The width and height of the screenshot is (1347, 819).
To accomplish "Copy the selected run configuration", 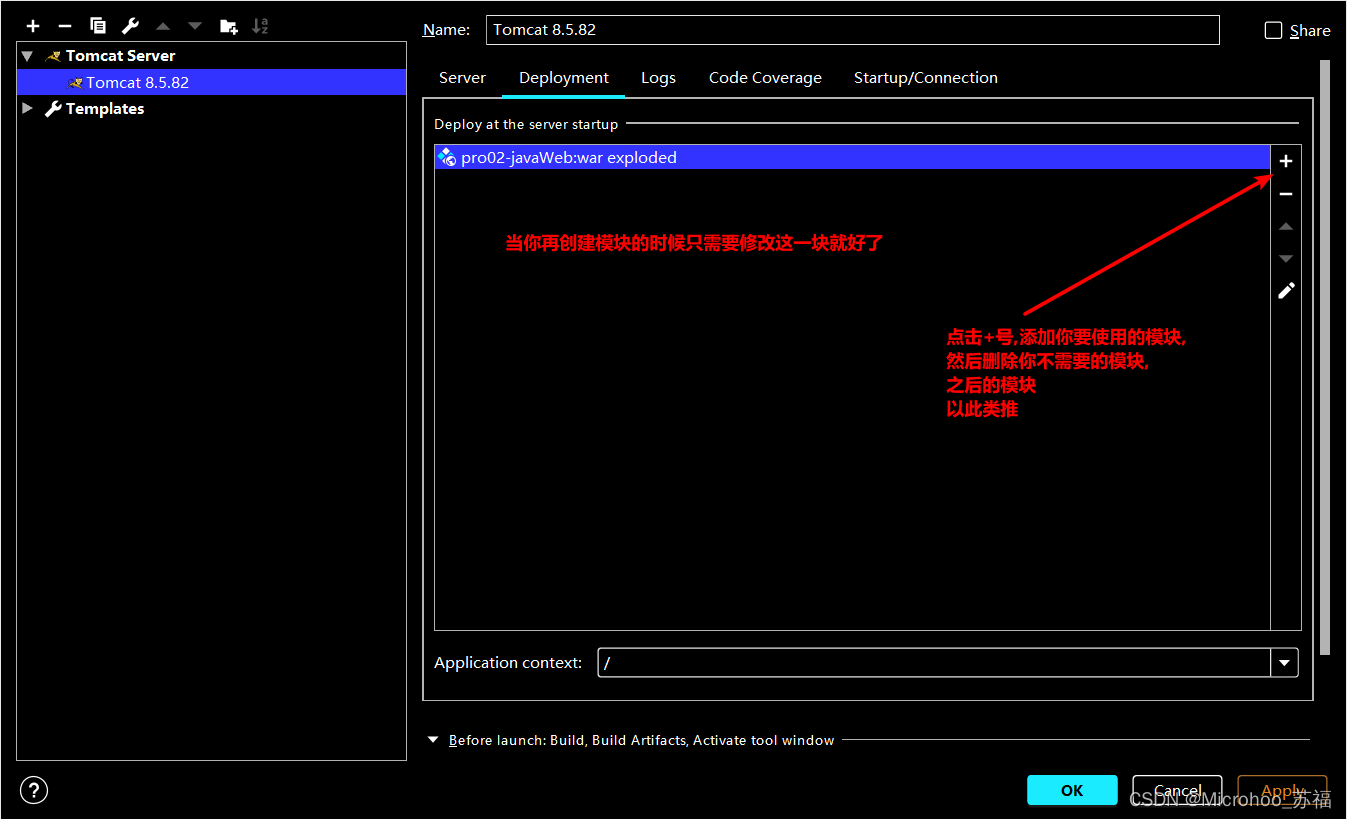I will (x=97, y=26).
